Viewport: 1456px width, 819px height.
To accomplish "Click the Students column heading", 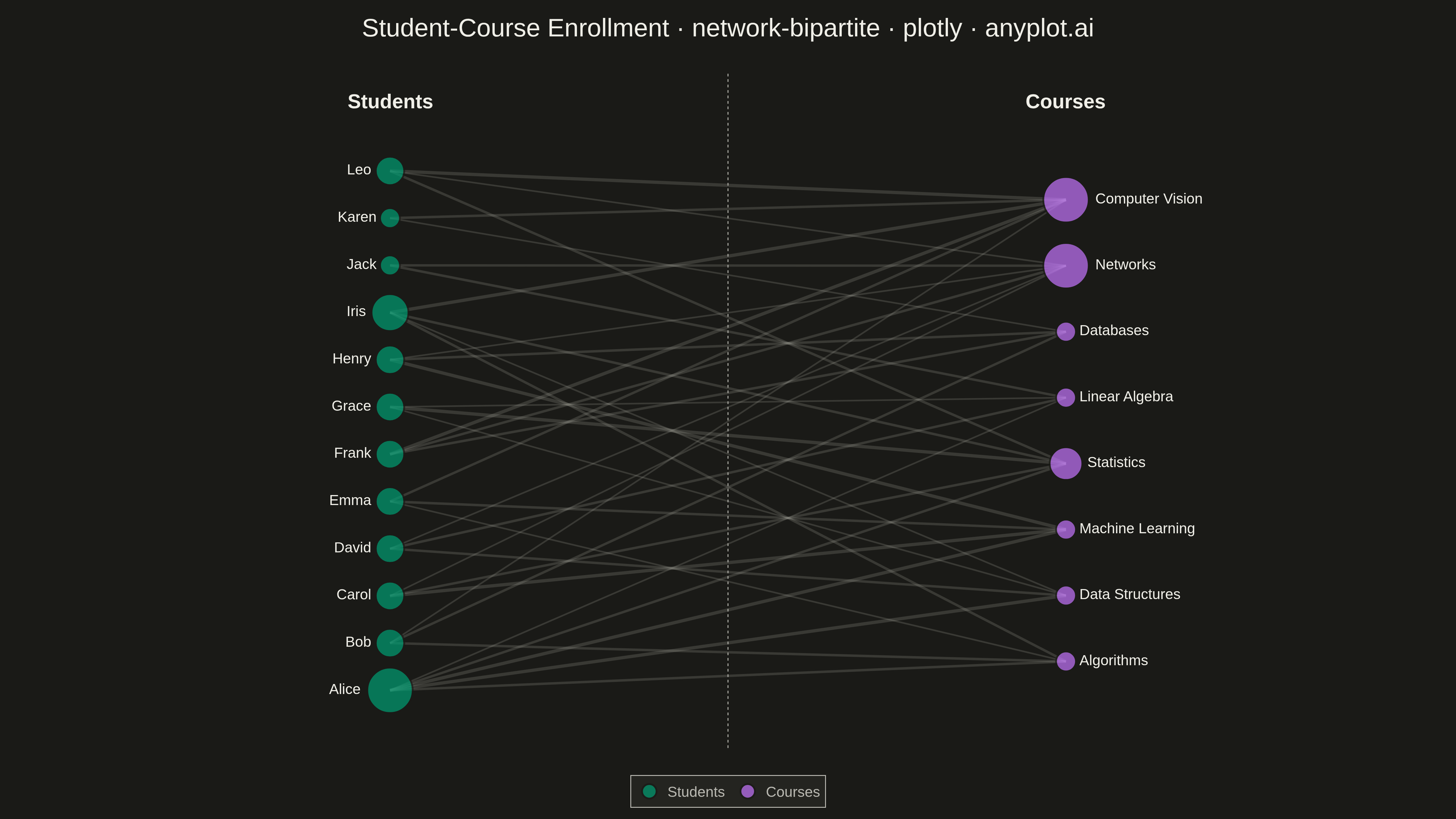I will point(390,102).
